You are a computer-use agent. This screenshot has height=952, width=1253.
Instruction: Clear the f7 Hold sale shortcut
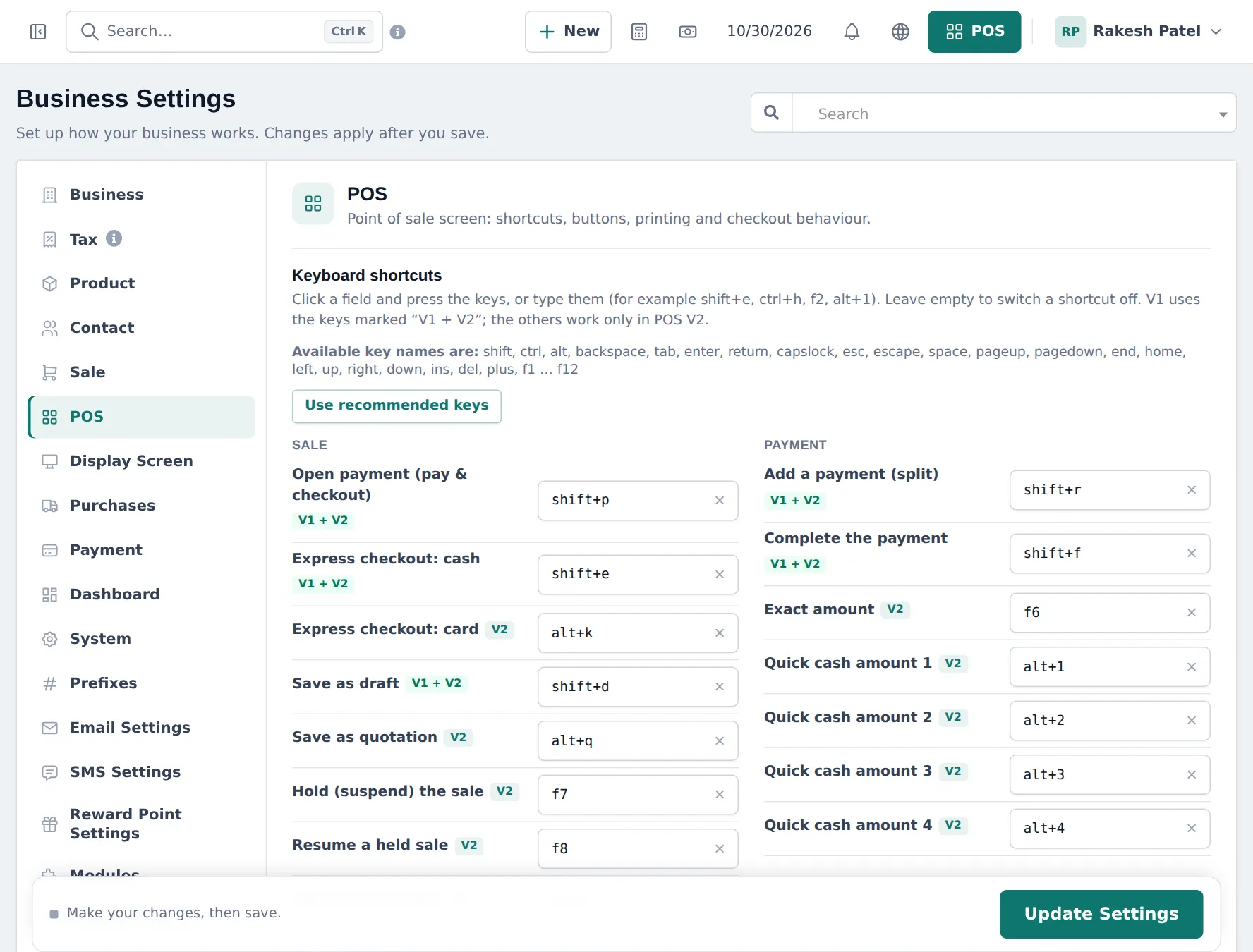point(720,794)
